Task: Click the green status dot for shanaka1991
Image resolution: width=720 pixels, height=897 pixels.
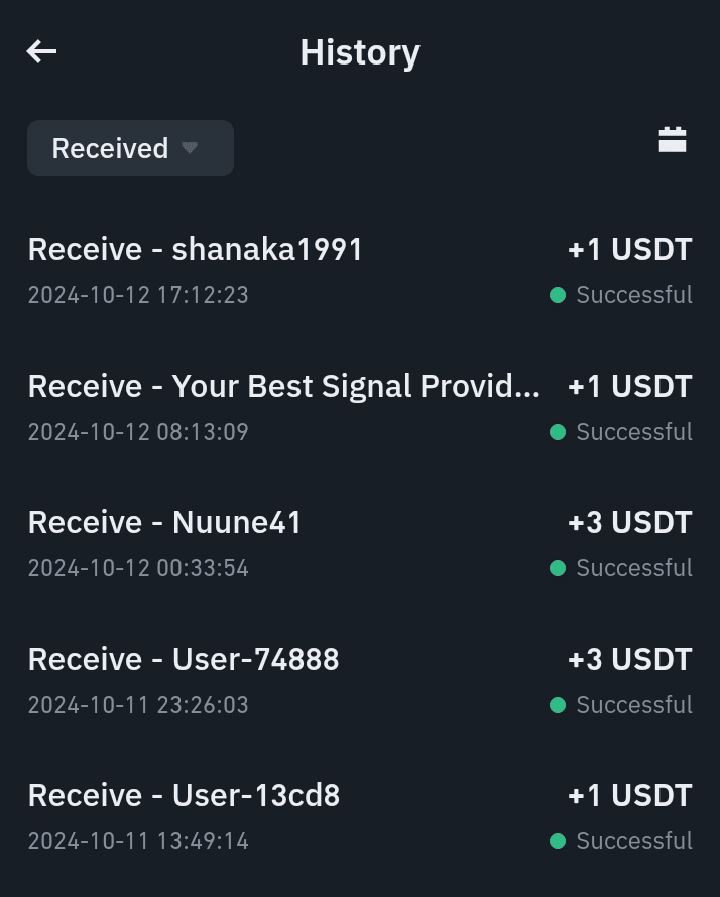Action: [558, 295]
